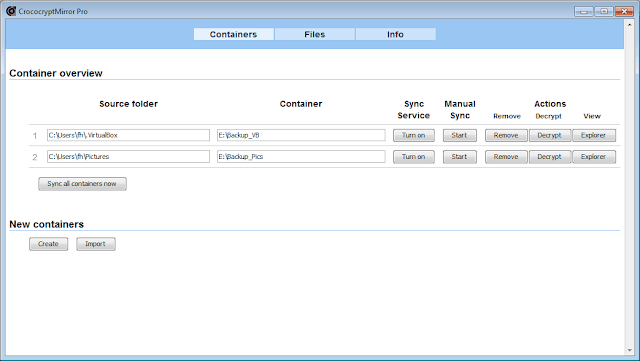Turn on sync service for Backup_VB container
This screenshot has height=361, width=640.
pos(413,135)
